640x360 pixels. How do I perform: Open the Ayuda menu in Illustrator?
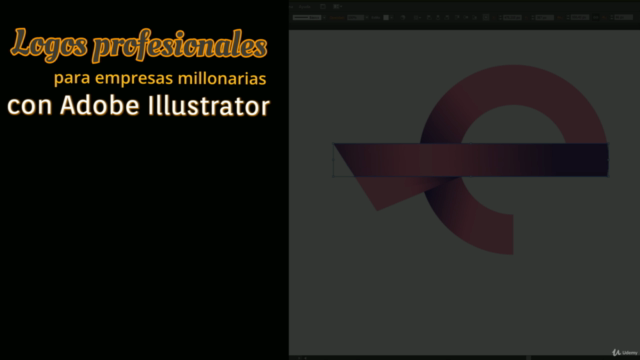coord(304,7)
